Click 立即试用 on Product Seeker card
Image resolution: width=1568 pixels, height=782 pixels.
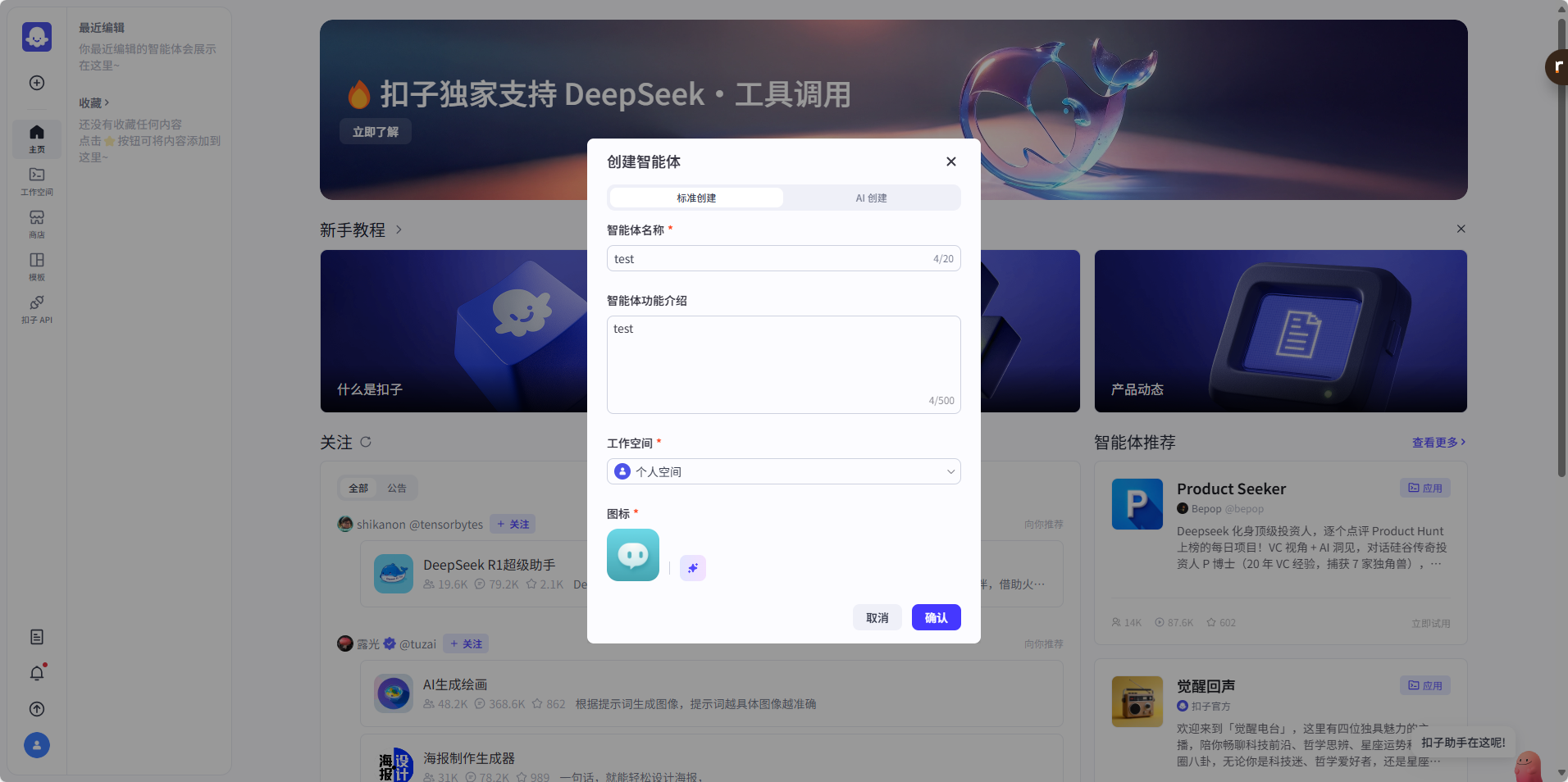coord(1430,623)
